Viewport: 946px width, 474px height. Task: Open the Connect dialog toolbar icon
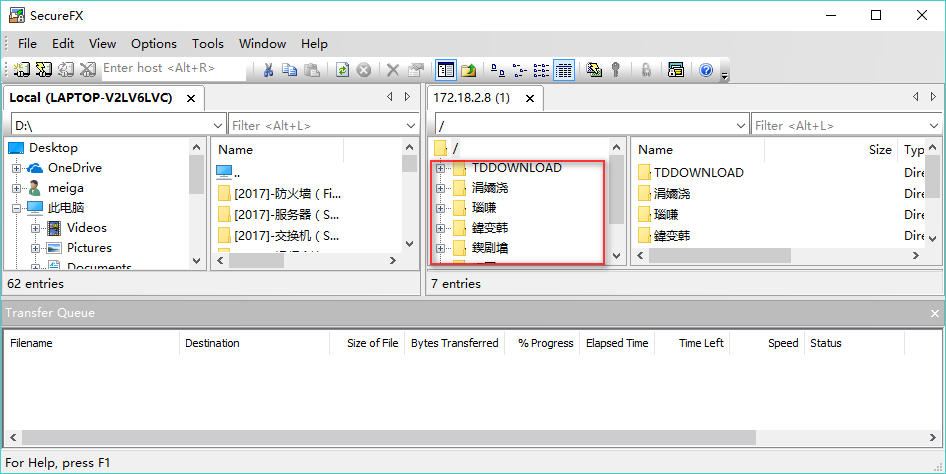point(22,70)
